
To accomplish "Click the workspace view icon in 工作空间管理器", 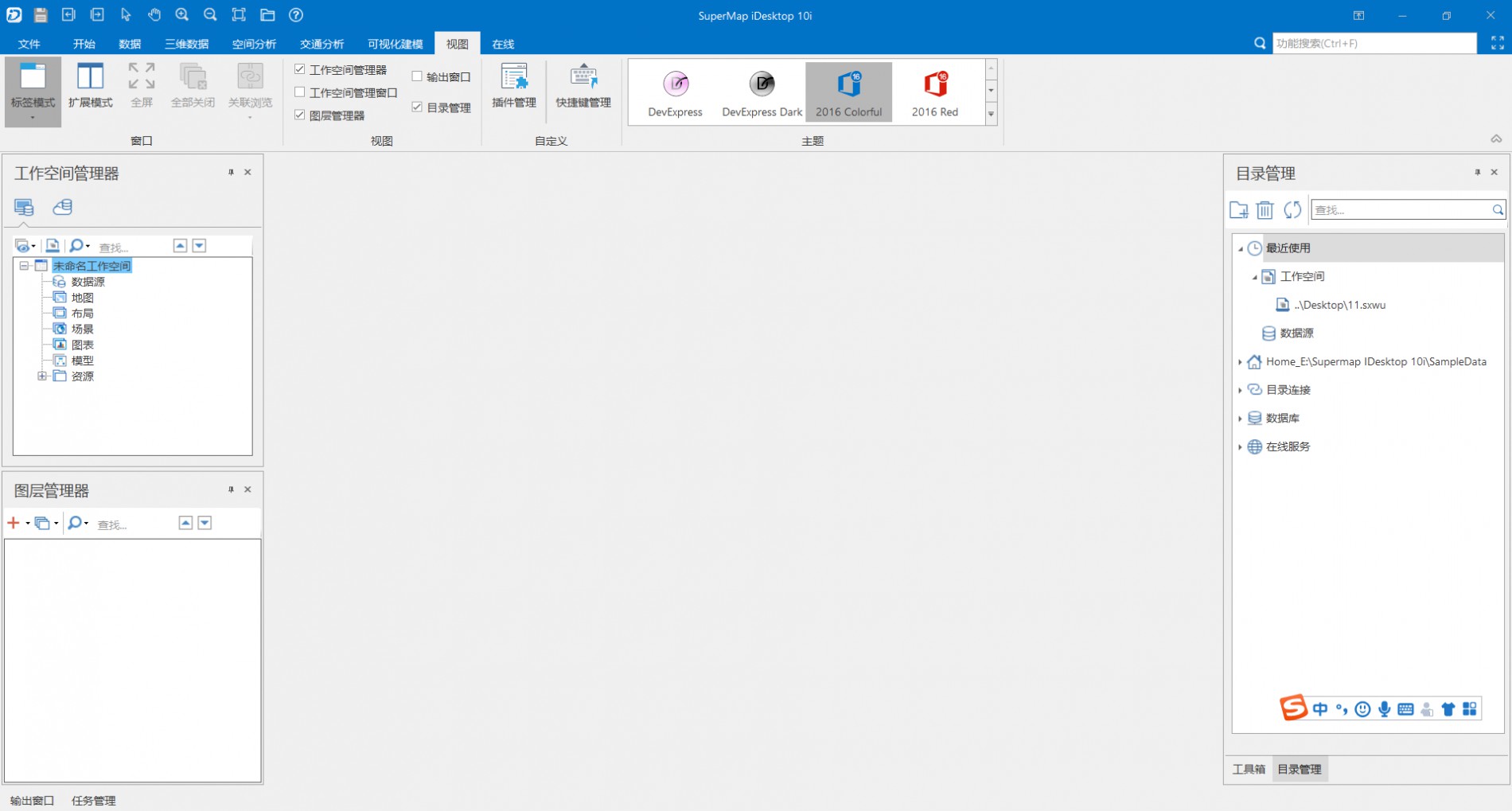I will point(24,208).
